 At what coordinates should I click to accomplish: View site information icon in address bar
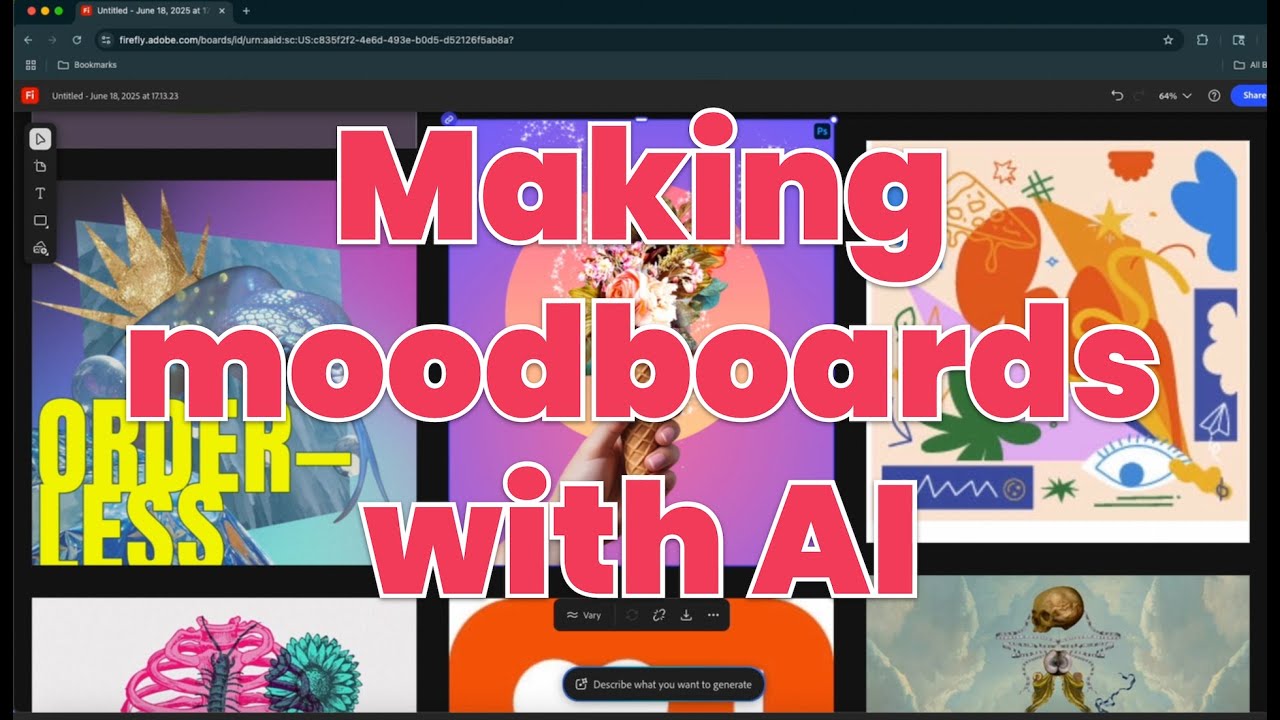coord(106,40)
